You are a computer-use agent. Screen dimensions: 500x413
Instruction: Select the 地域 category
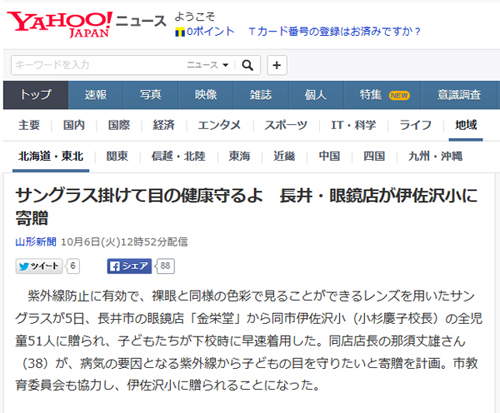point(466,125)
